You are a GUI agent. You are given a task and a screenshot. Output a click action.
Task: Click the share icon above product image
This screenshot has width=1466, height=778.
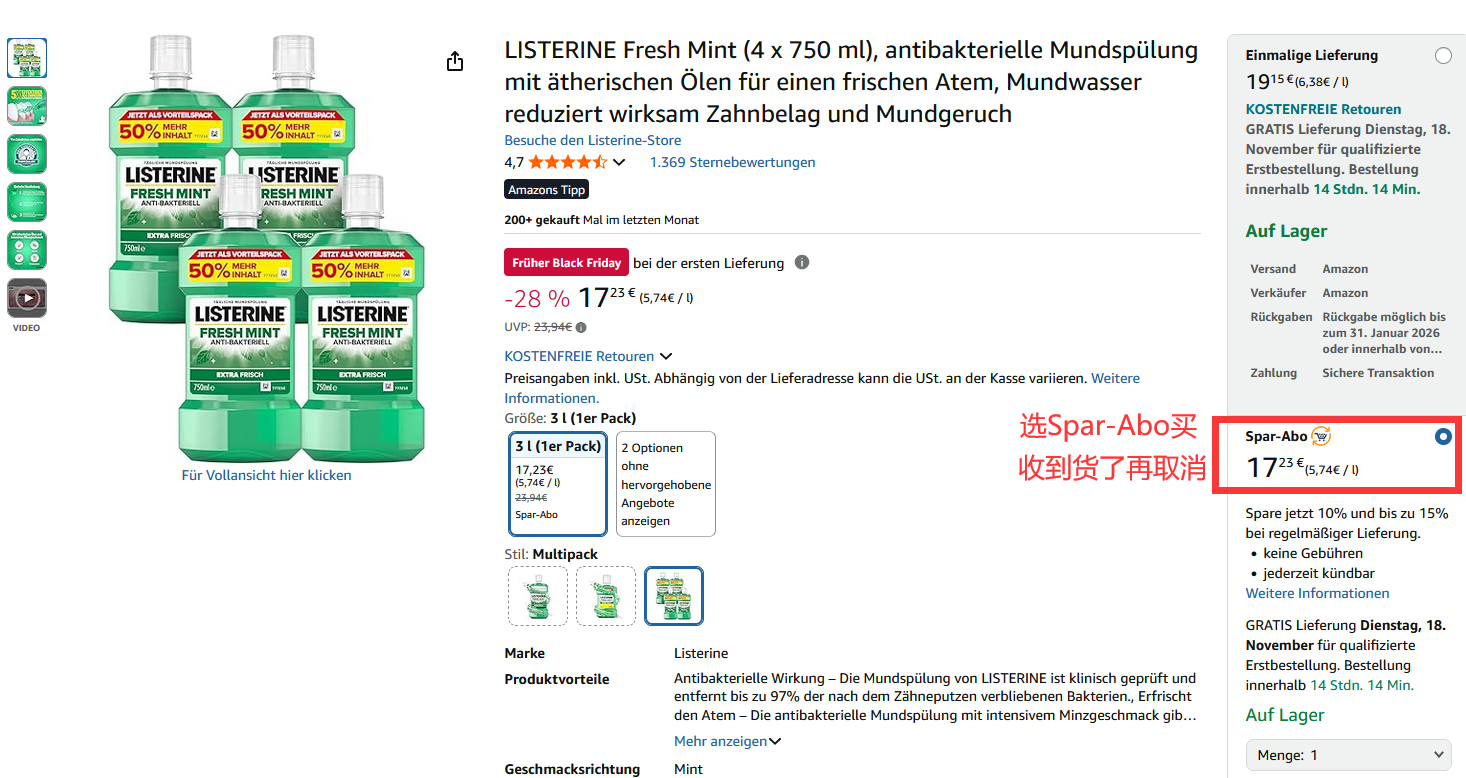tap(455, 62)
